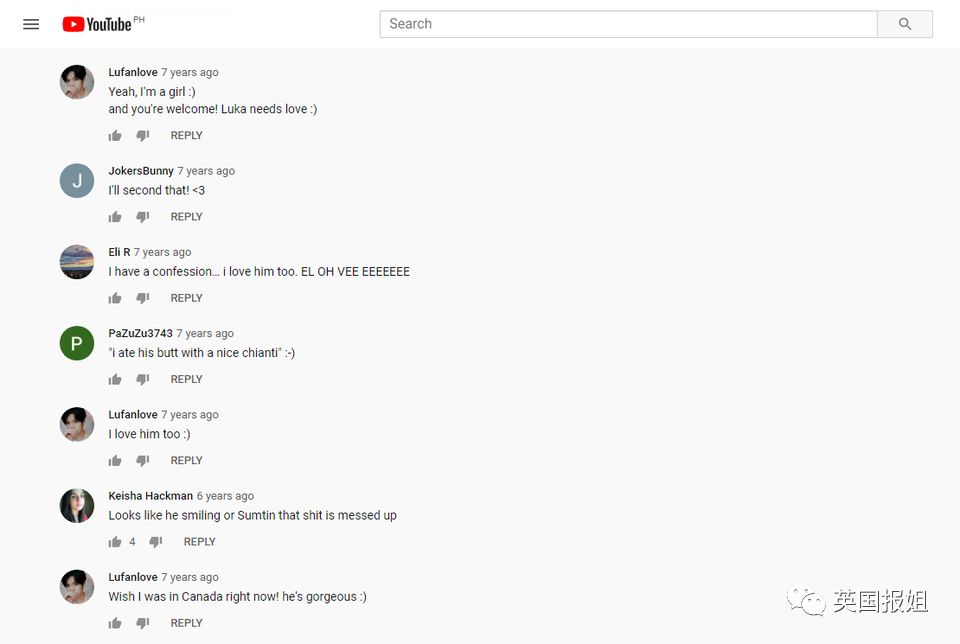Reply to Keisha Hackman's comment
This screenshot has width=960, height=644.
coord(200,542)
